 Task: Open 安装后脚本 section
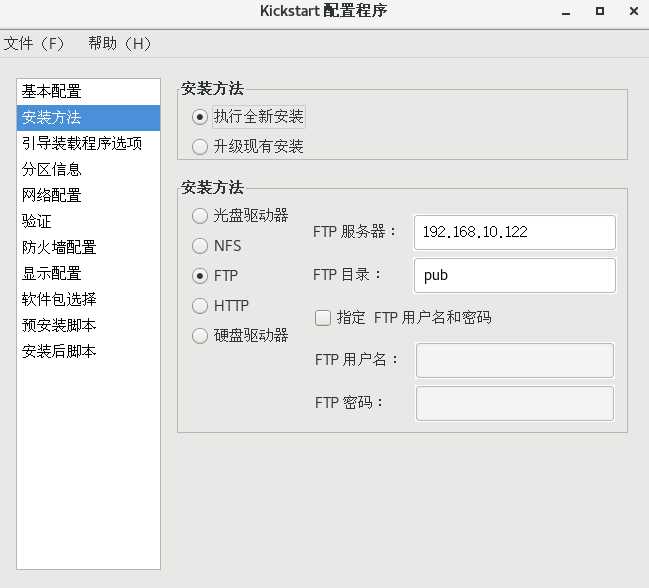88,351
